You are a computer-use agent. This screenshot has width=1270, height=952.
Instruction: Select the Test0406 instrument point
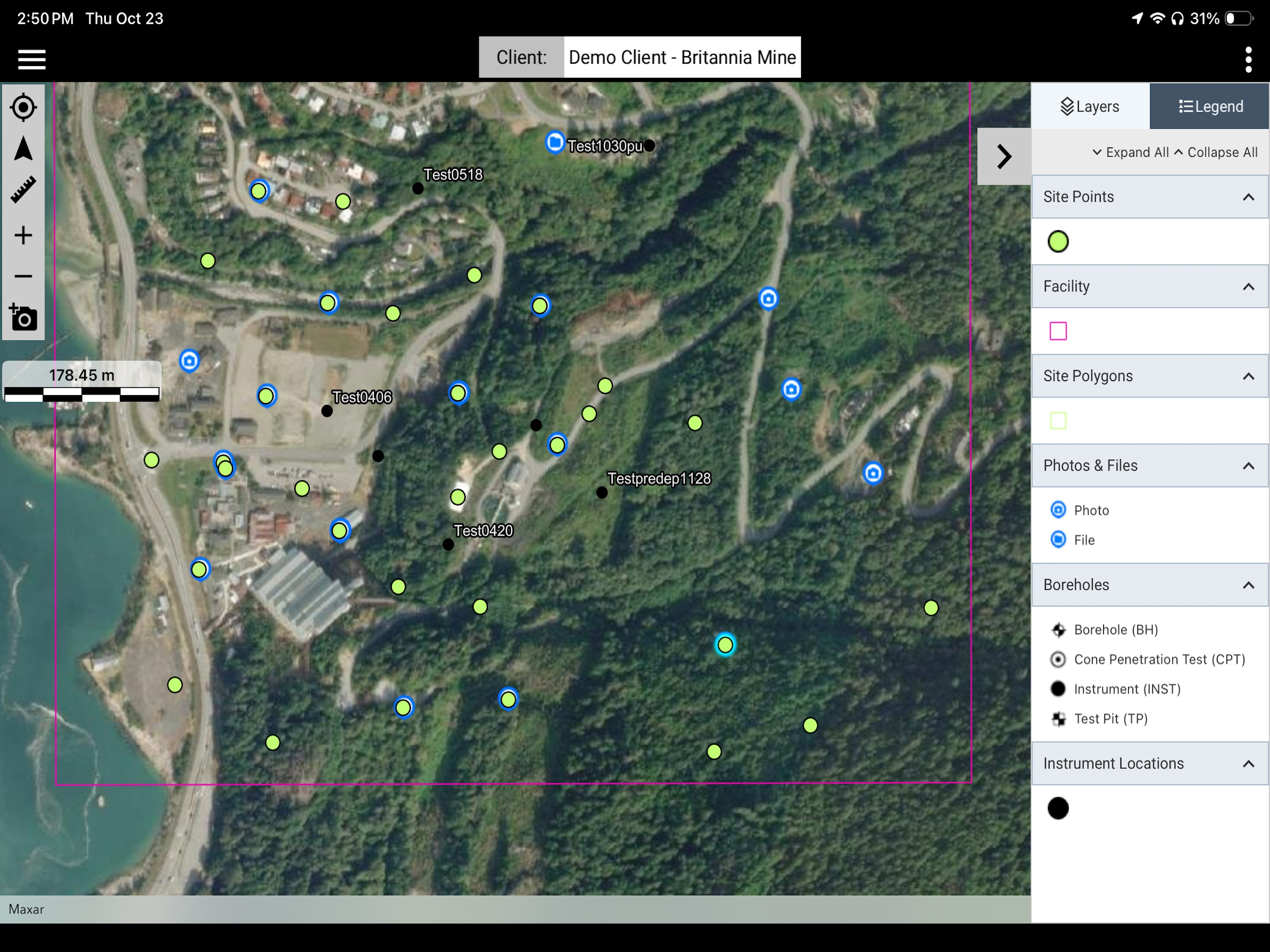tap(327, 411)
